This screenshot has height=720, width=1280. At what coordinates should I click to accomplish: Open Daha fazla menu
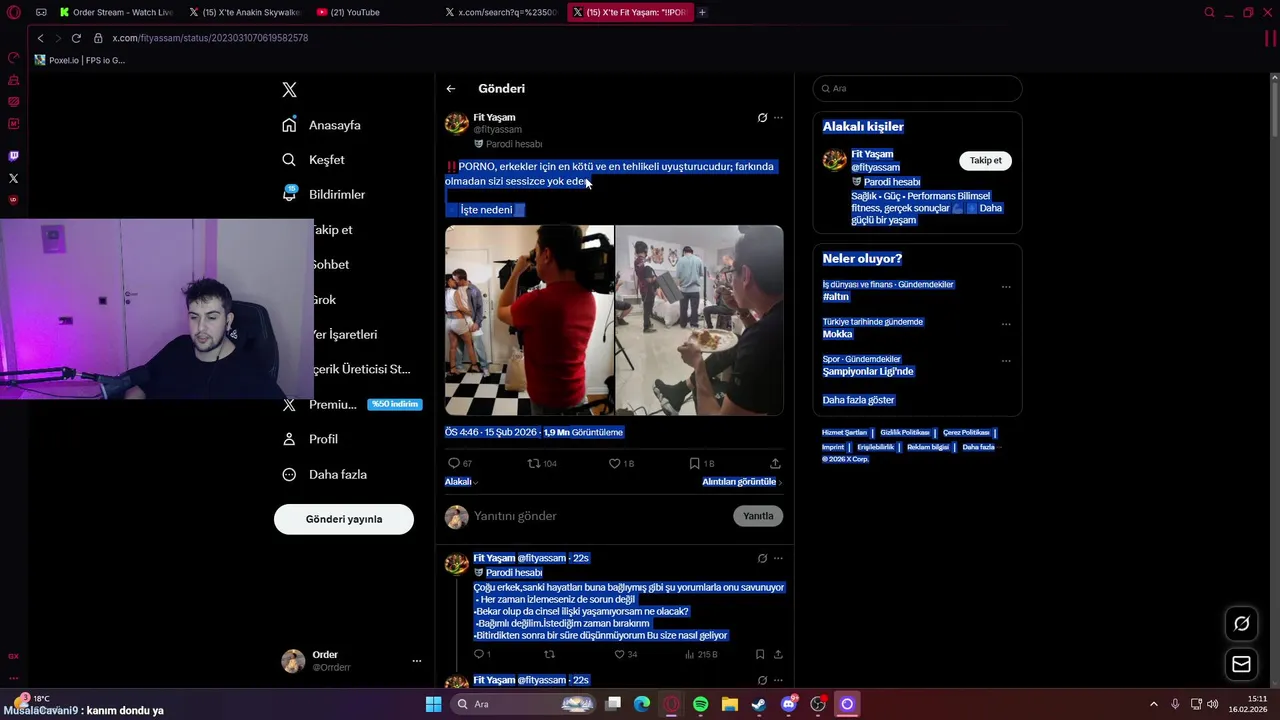tap(324, 474)
